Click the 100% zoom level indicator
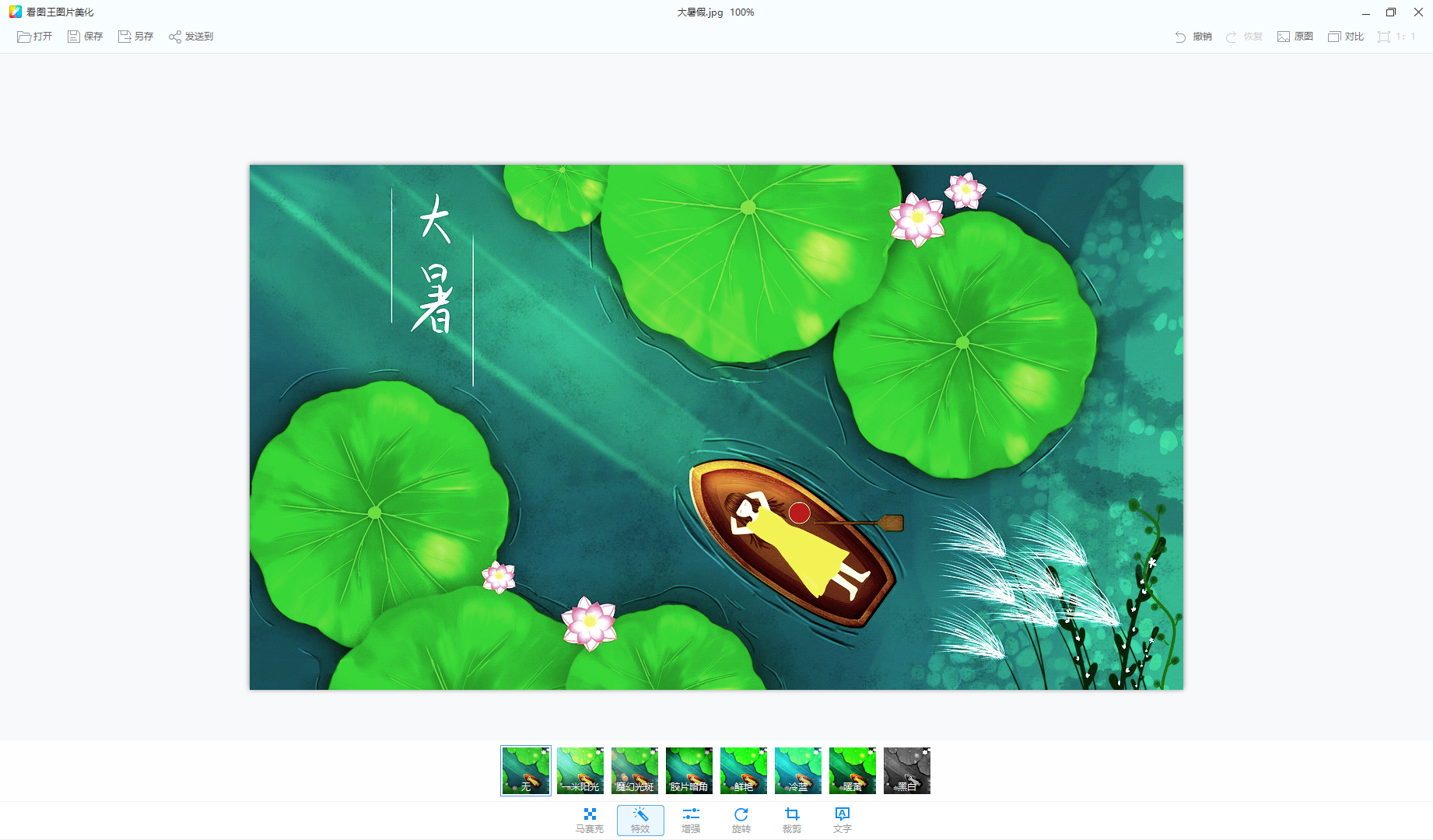 742,12
